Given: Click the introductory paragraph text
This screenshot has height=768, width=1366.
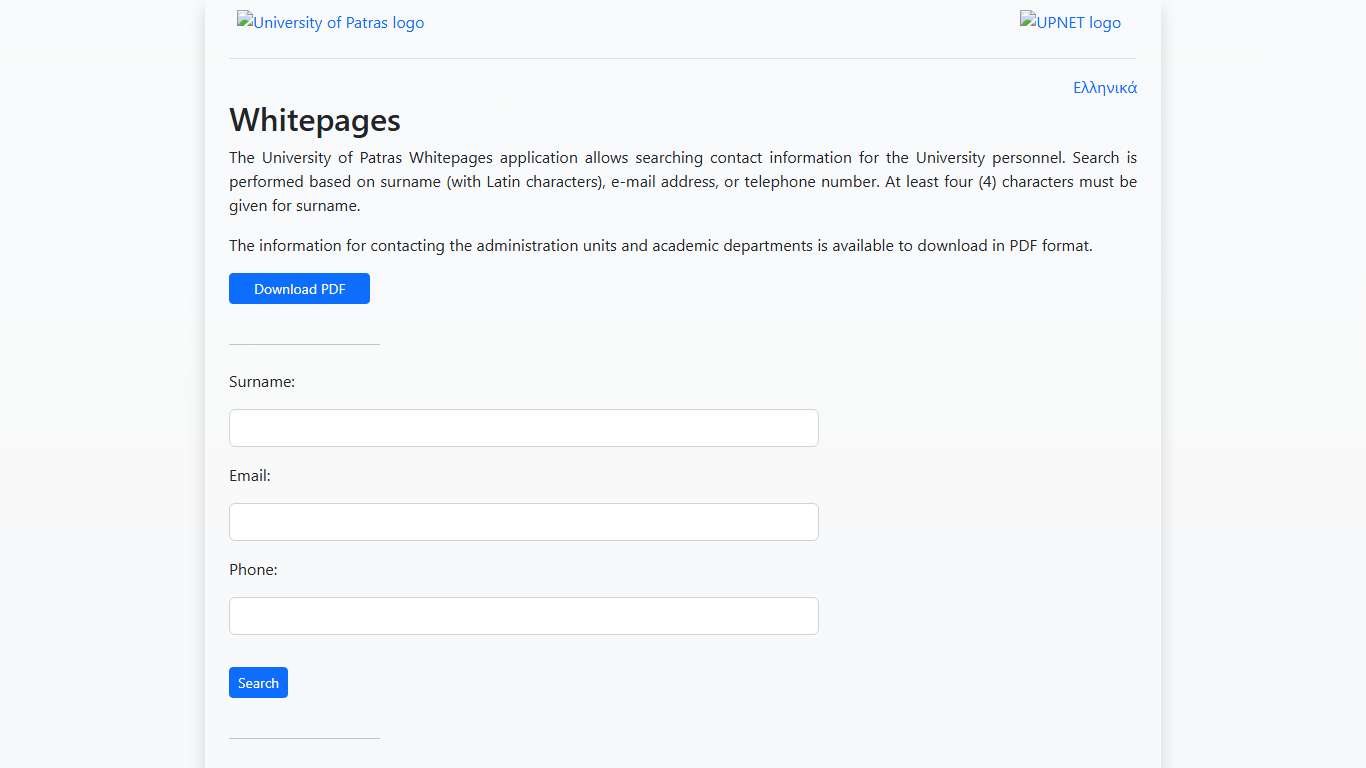Looking at the screenshot, I should click(x=683, y=181).
